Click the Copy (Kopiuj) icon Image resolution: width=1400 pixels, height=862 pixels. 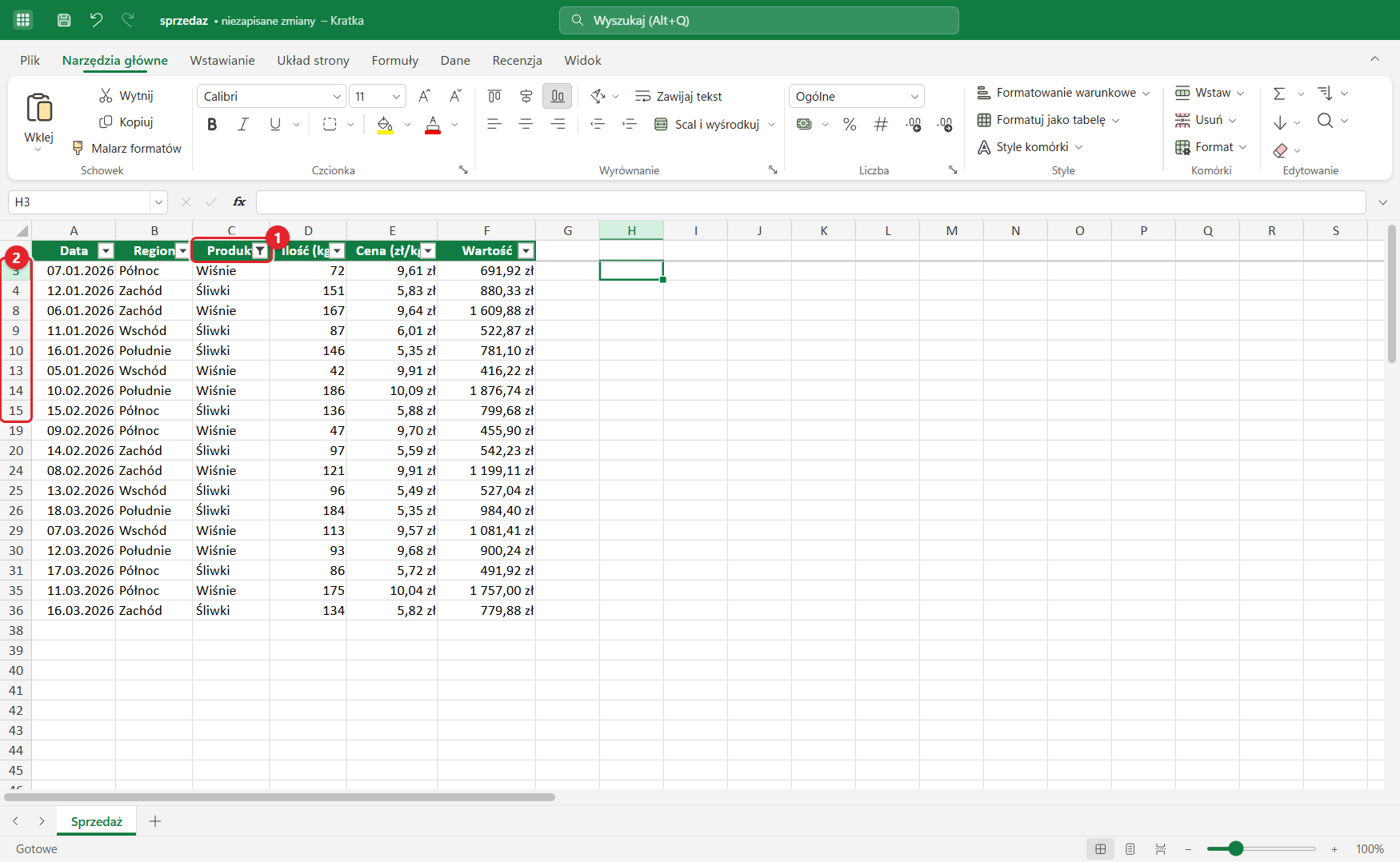pos(106,122)
